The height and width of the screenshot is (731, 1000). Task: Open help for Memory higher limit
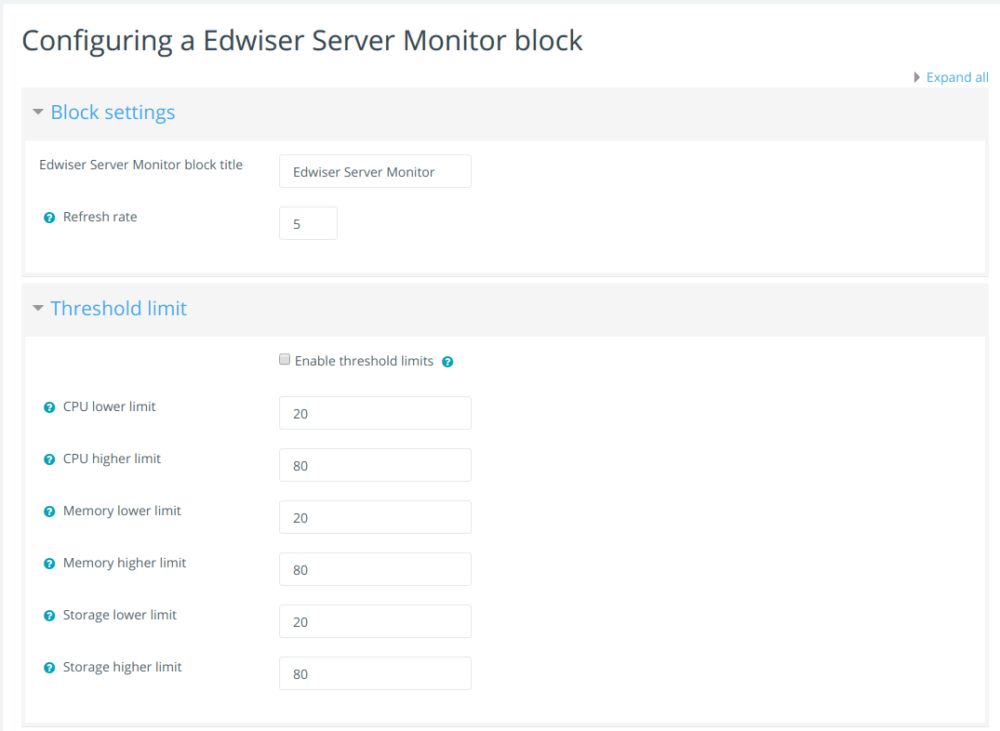[48, 562]
